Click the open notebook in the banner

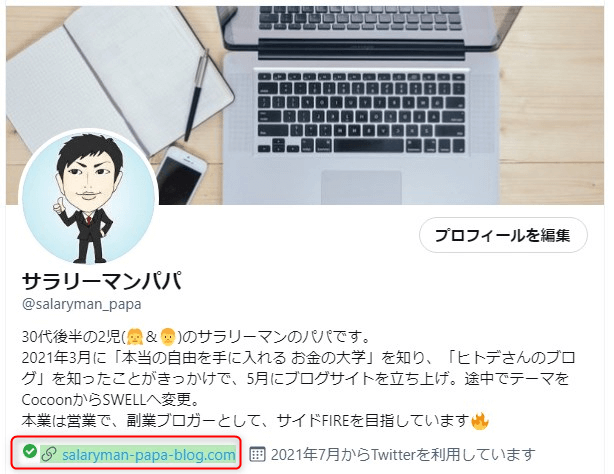(117, 78)
